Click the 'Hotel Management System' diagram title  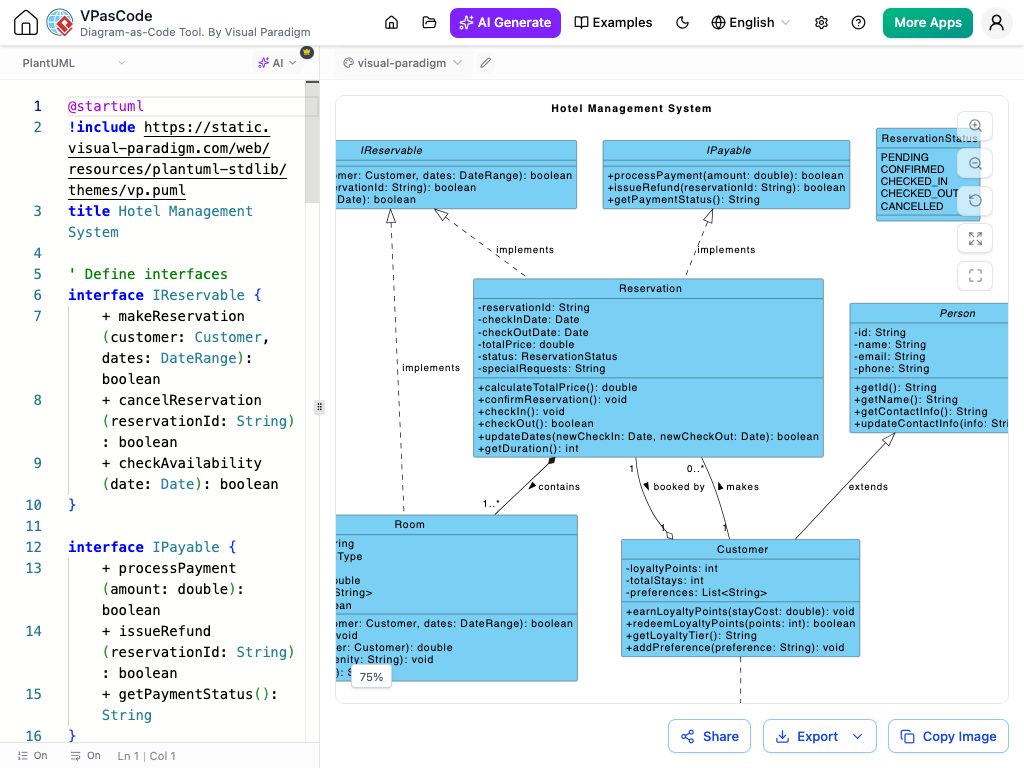click(632, 108)
